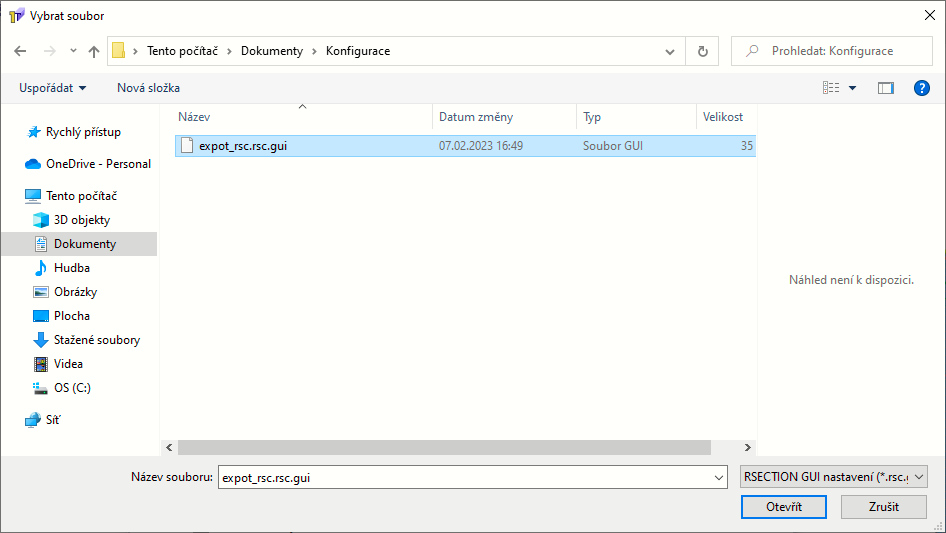Open the file type filter dropdown

coord(834,478)
